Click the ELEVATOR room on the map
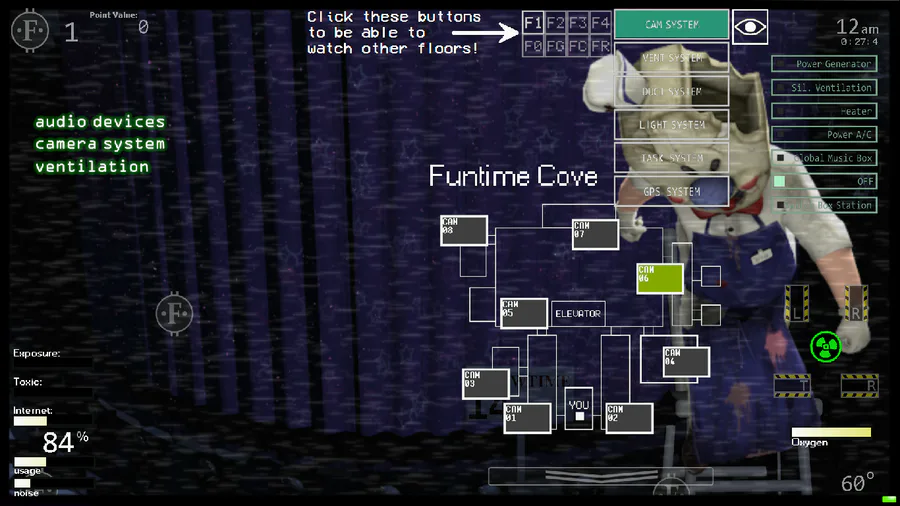The image size is (900, 506). pyautogui.click(x=578, y=313)
